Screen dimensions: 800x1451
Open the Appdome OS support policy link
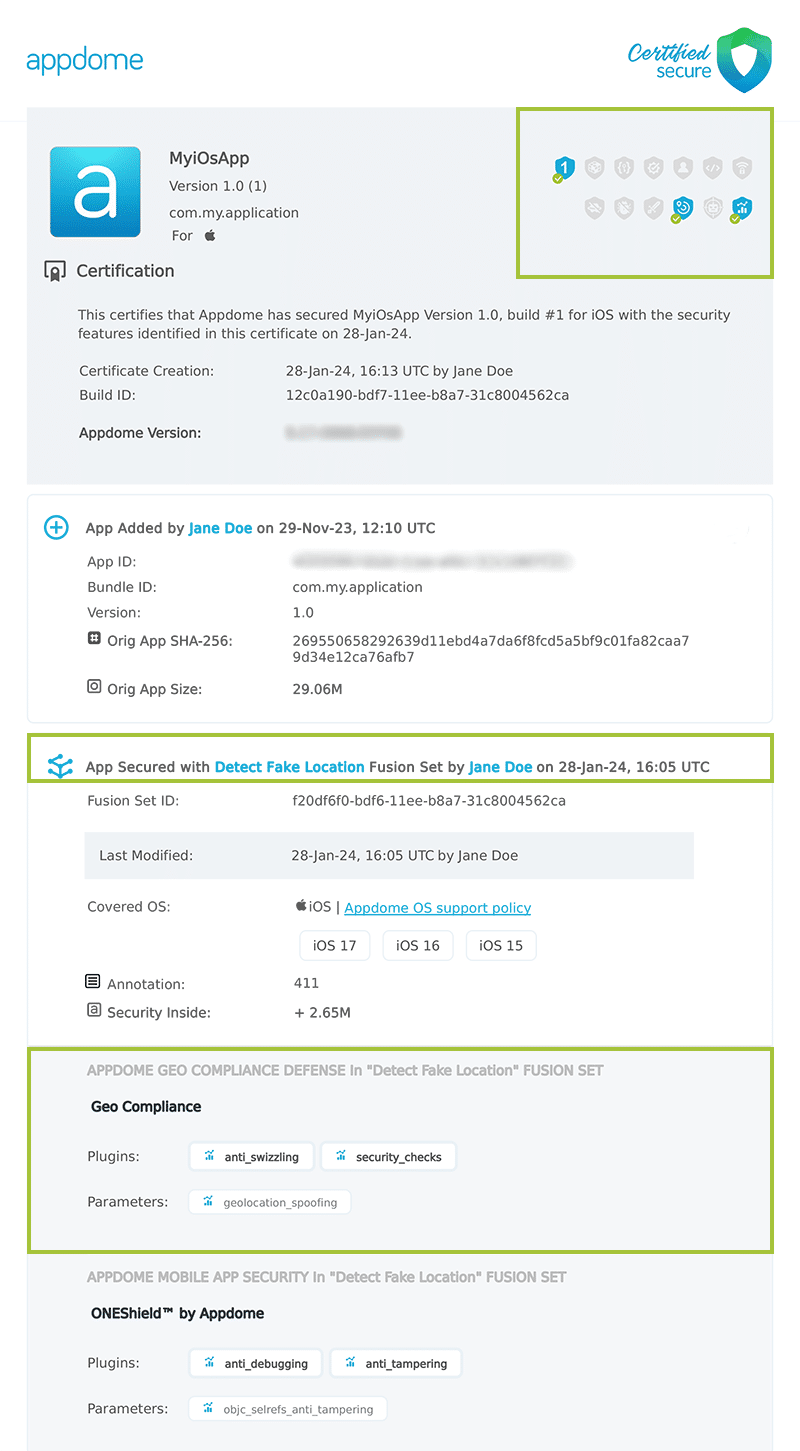point(437,906)
